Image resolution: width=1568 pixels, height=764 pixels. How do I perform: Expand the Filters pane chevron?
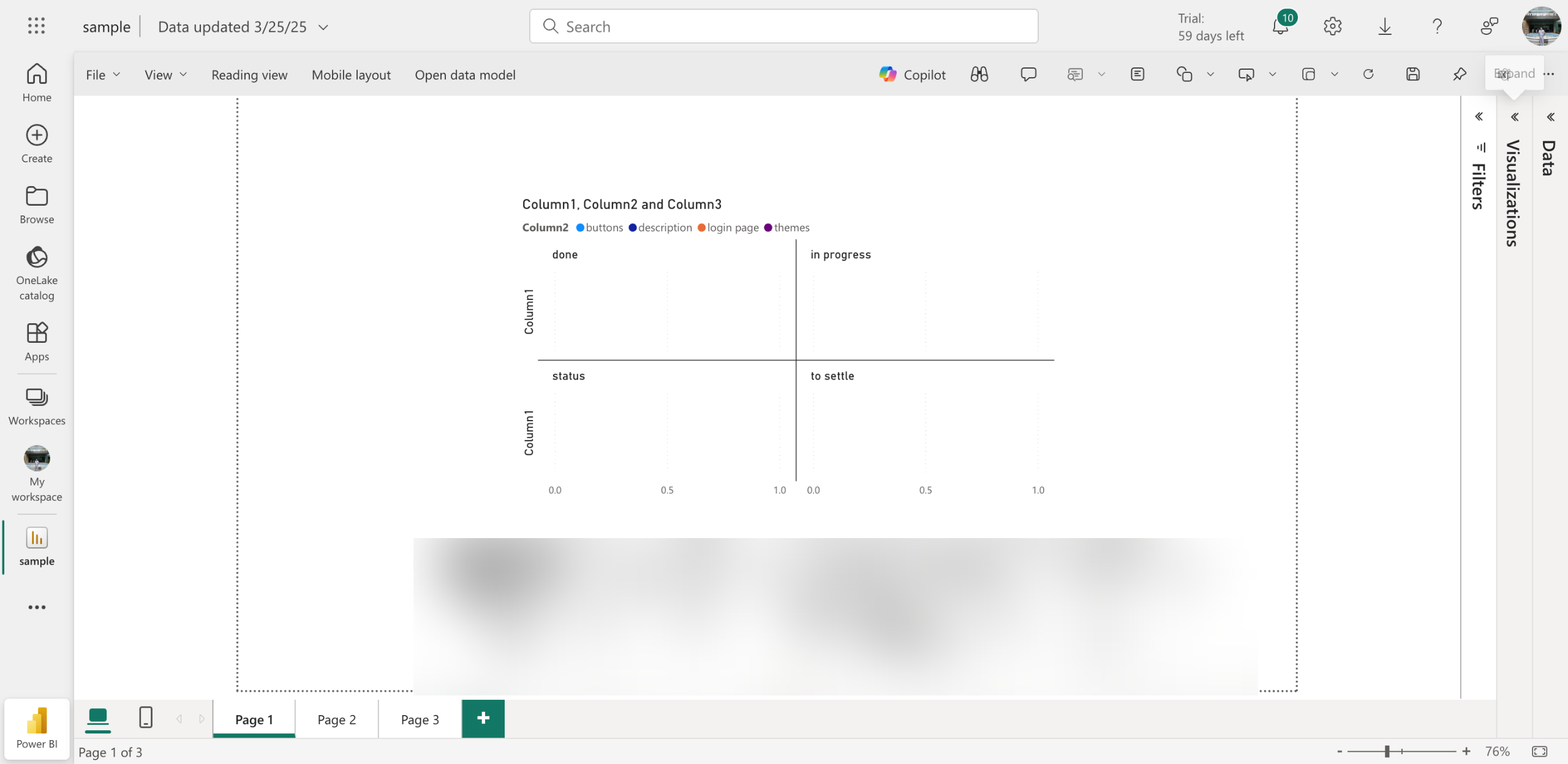tap(1479, 116)
